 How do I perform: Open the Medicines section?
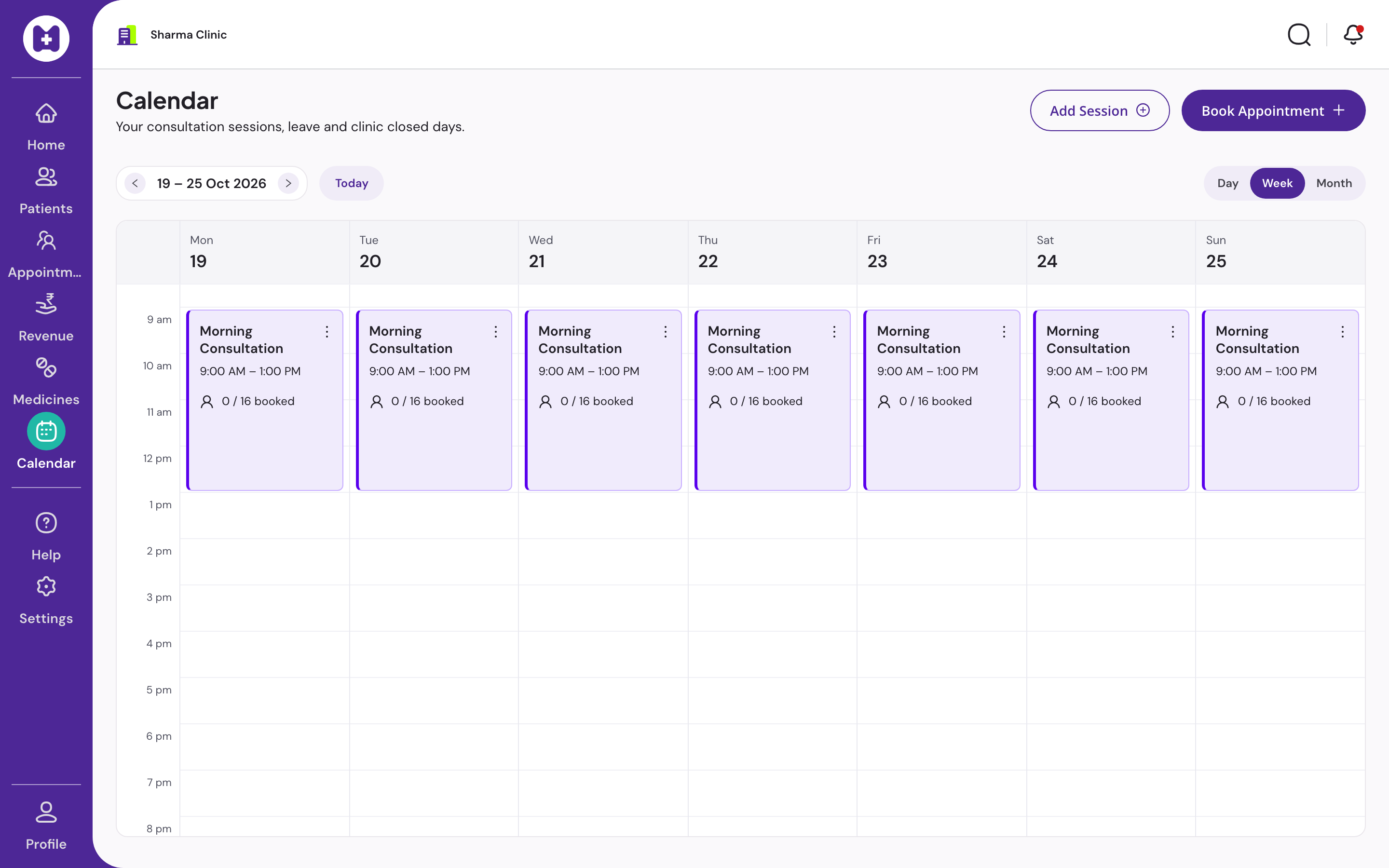(x=46, y=382)
